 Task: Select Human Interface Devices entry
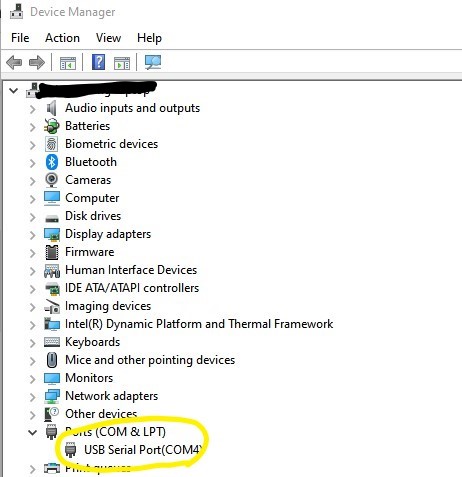(x=131, y=270)
